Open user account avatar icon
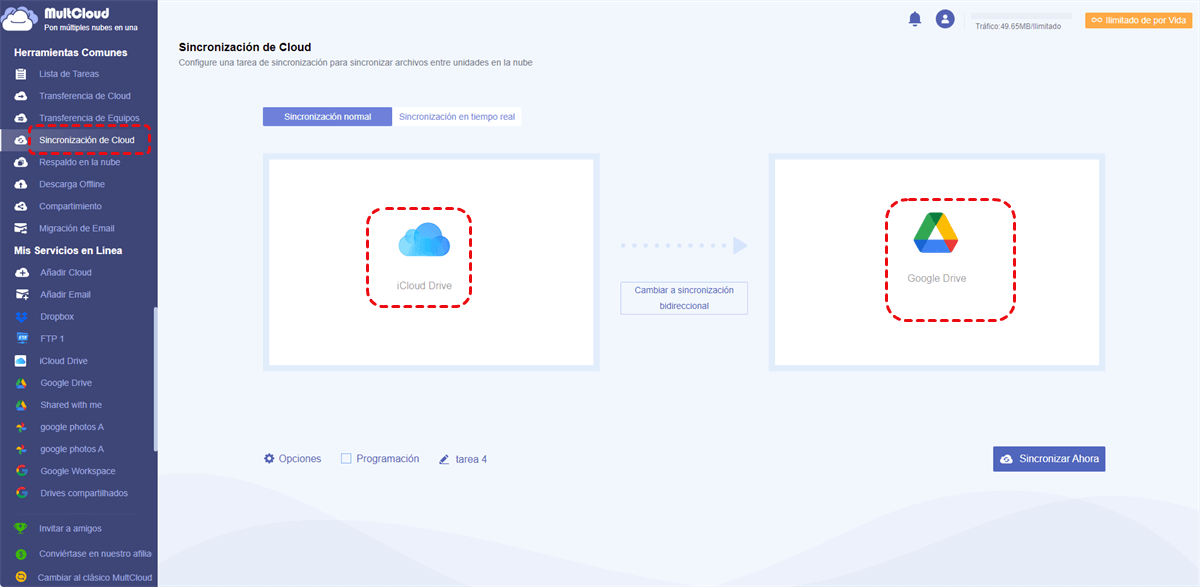1200x587 pixels. [945, 19]
